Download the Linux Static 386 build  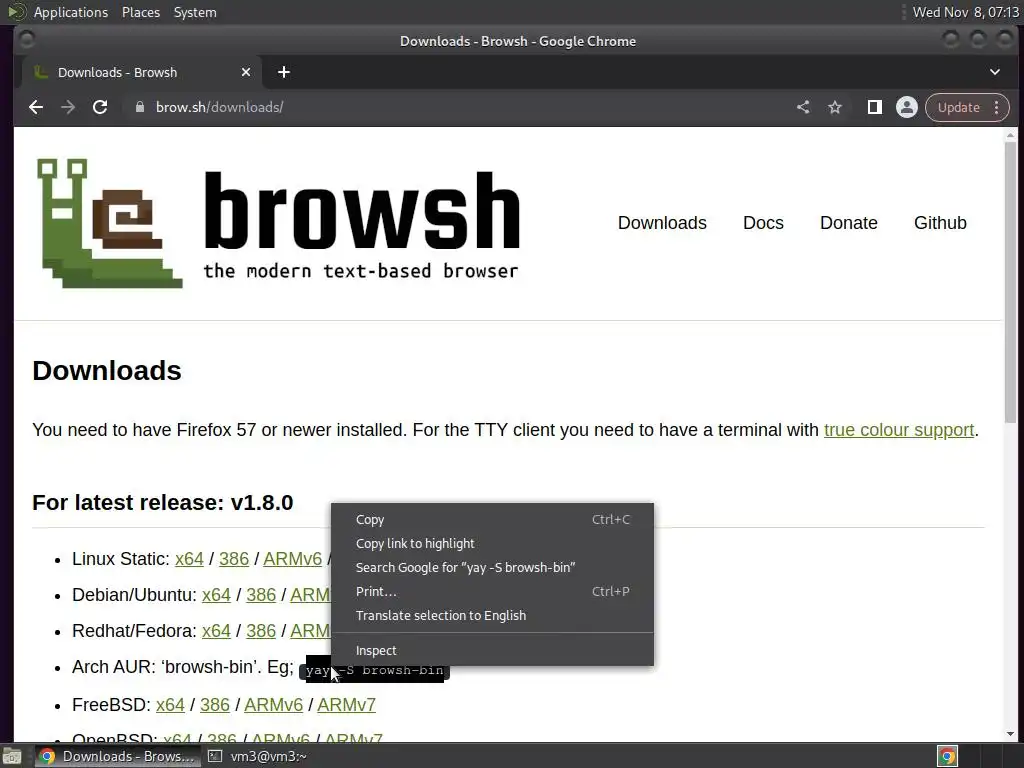234,559
